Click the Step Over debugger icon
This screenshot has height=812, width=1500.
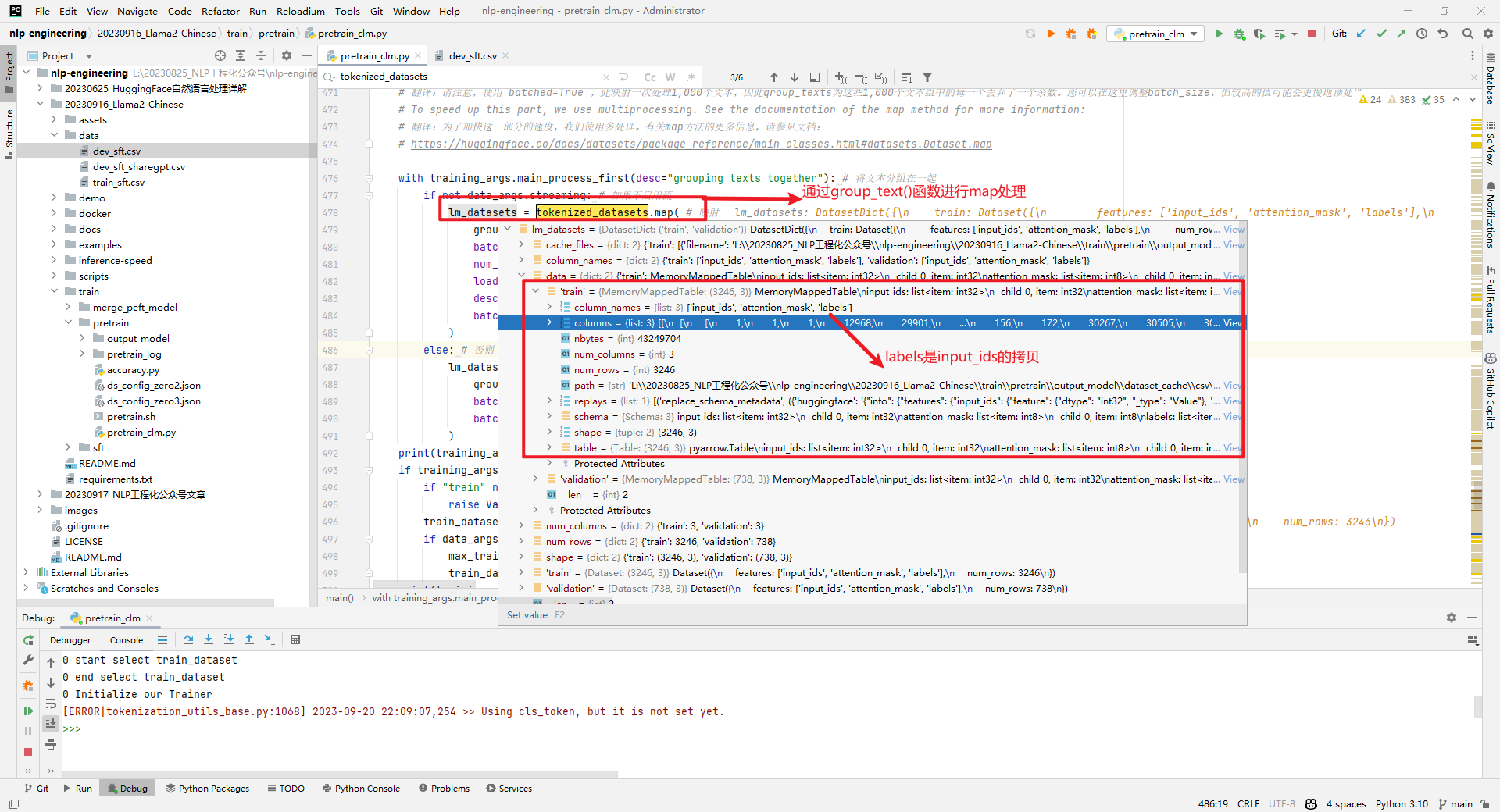188,639
